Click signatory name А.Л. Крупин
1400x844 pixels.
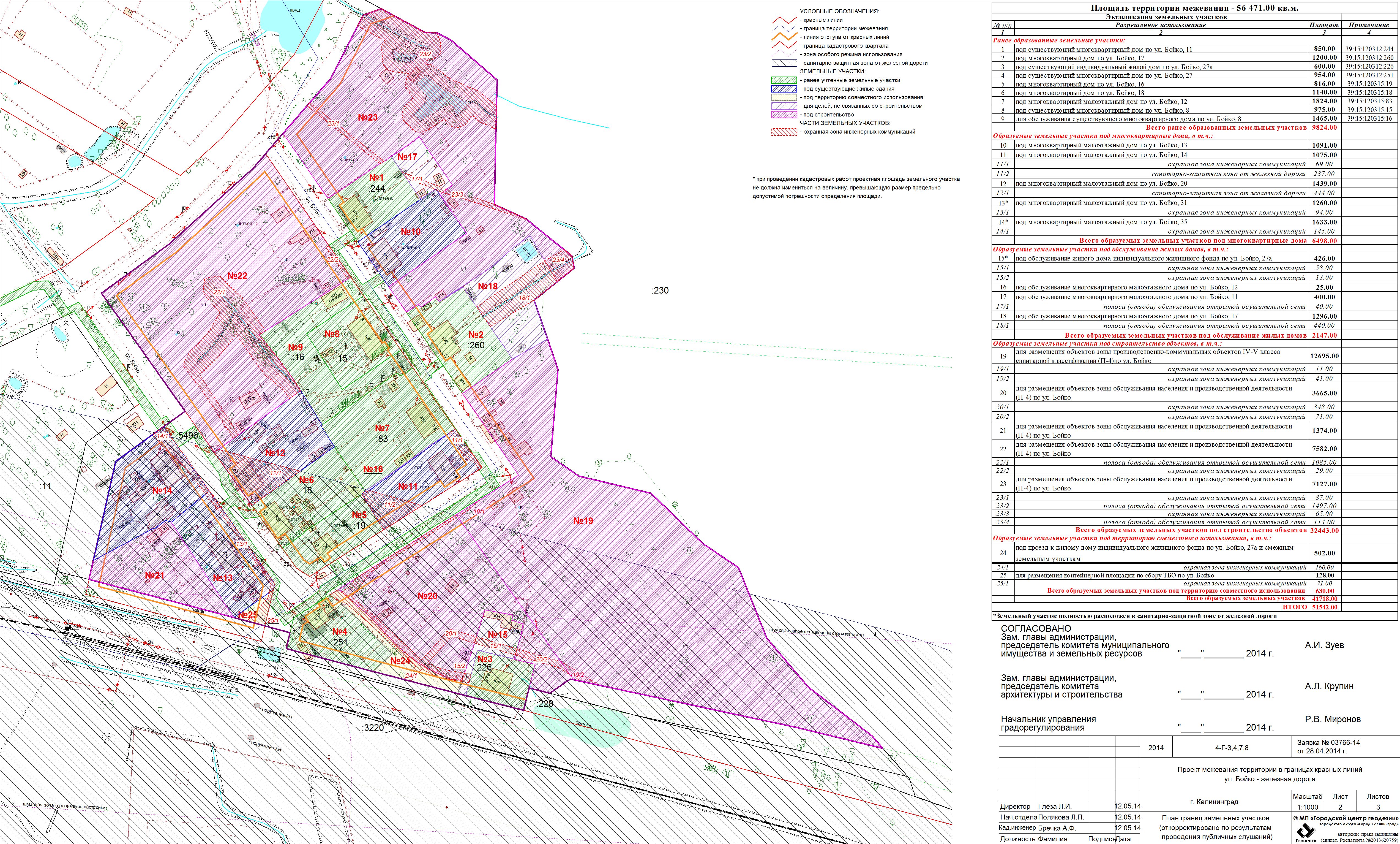(1329, 686)
